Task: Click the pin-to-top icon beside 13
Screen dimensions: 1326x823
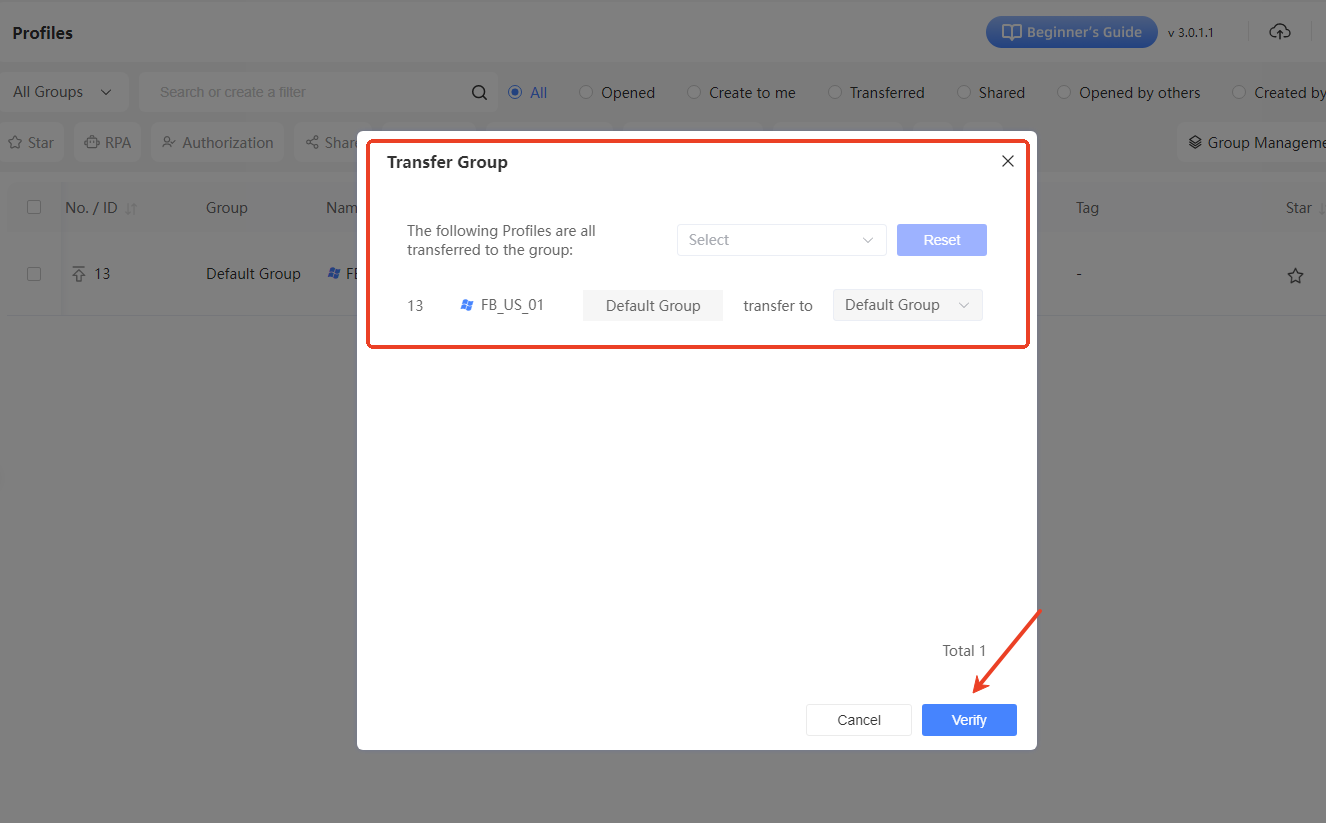Action: [x=79, y=274]
